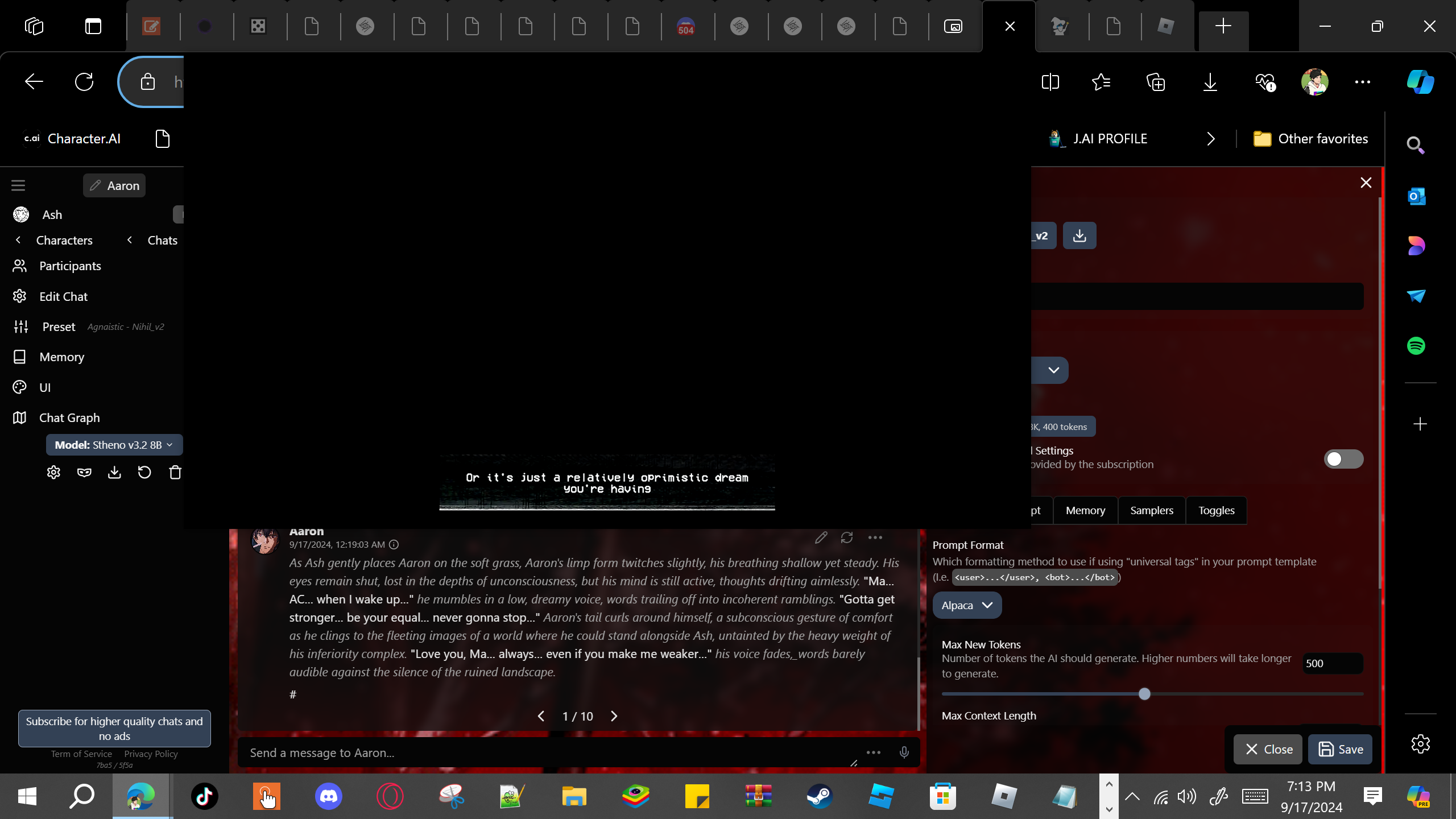Go to next swipe of message 1/10
The height and width of the screenshot is (819, 1456).
pos(614,716)
